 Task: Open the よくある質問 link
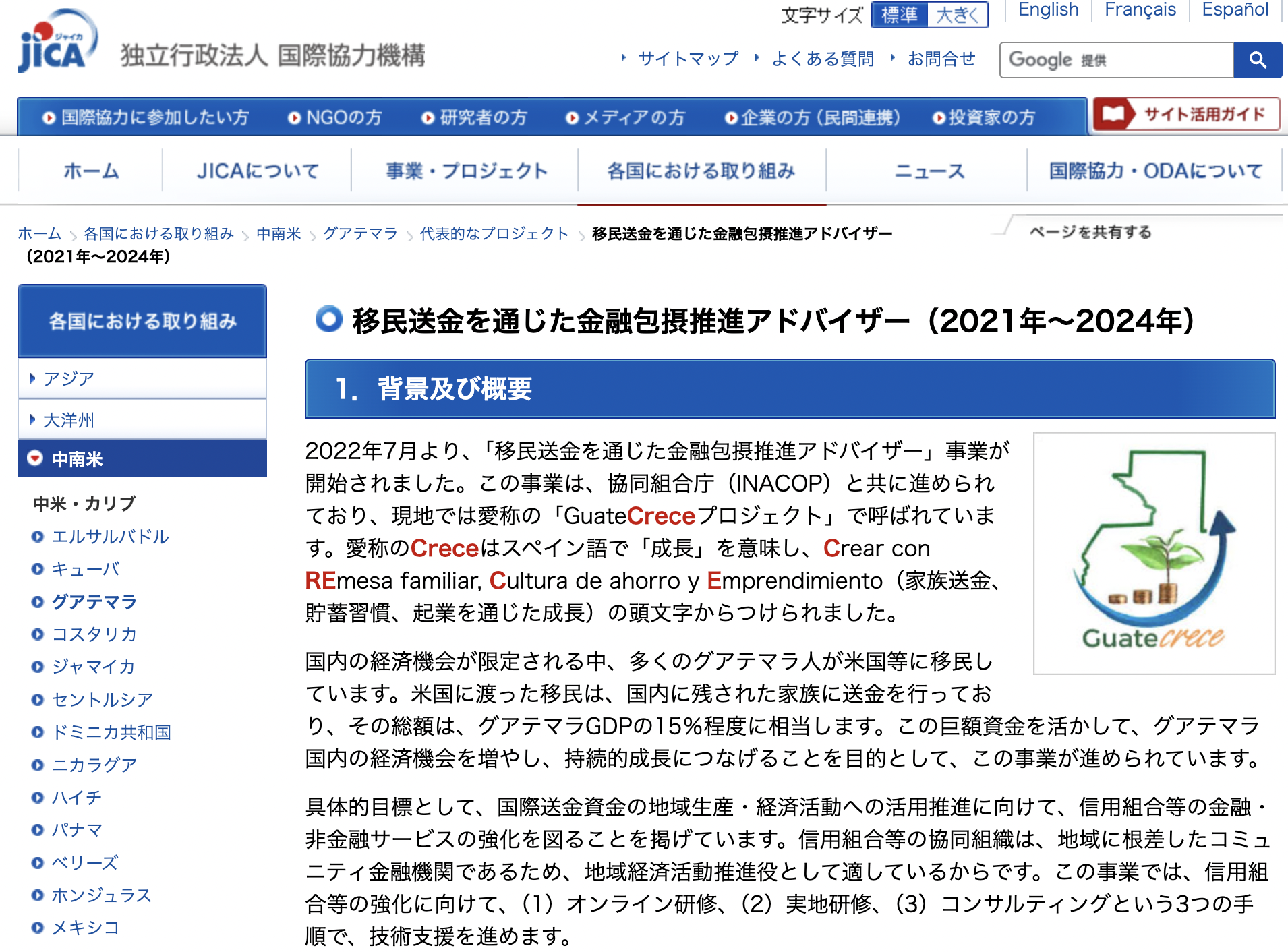pyautogui.click(x=823, y=59)
